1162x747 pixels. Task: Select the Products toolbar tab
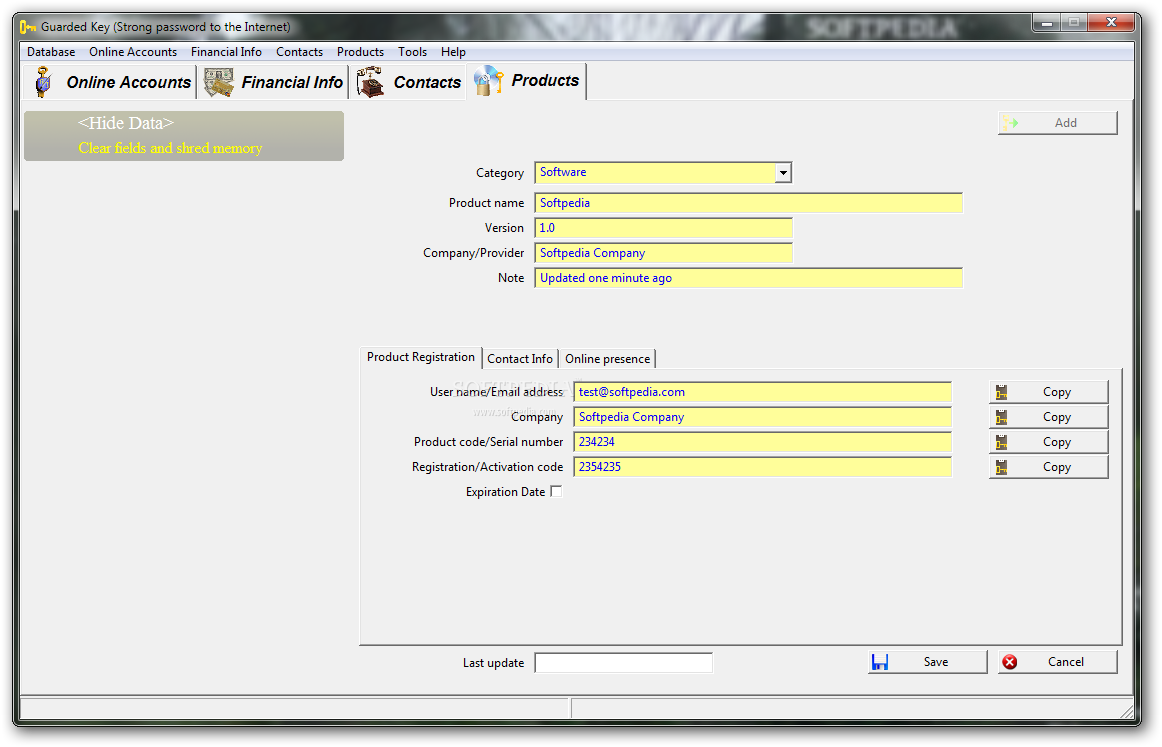527,81
